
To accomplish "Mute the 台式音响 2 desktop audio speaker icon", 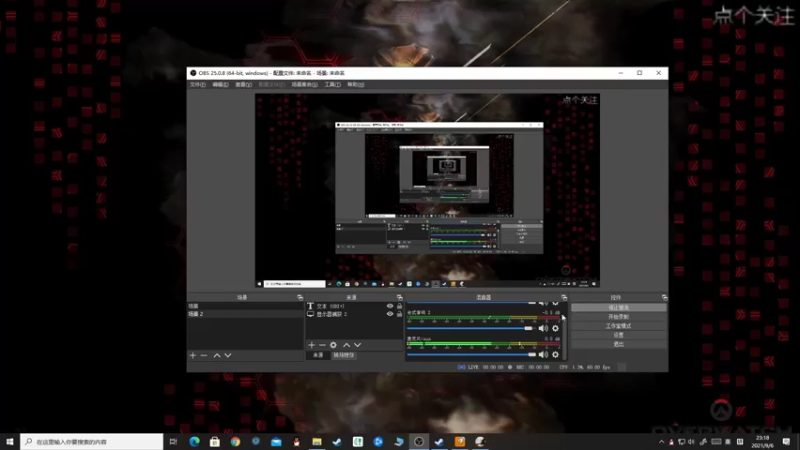I will pos(543,329).
